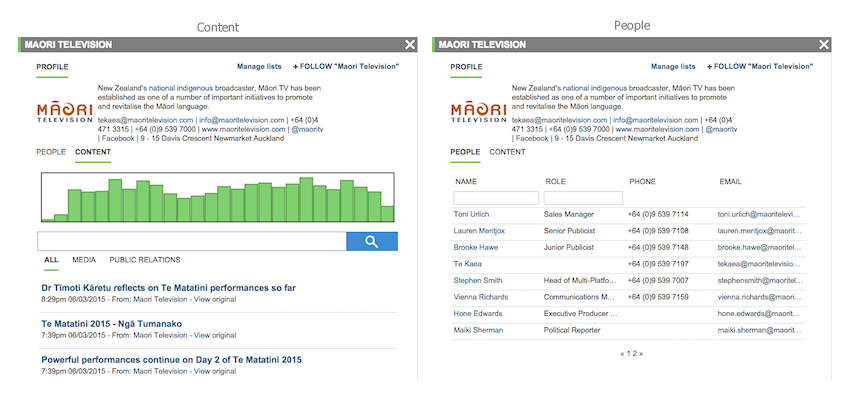This screenshot has height=400, width=850.
Task: Follow Maori Television in Content panel
Action: [x=346, y=67]
